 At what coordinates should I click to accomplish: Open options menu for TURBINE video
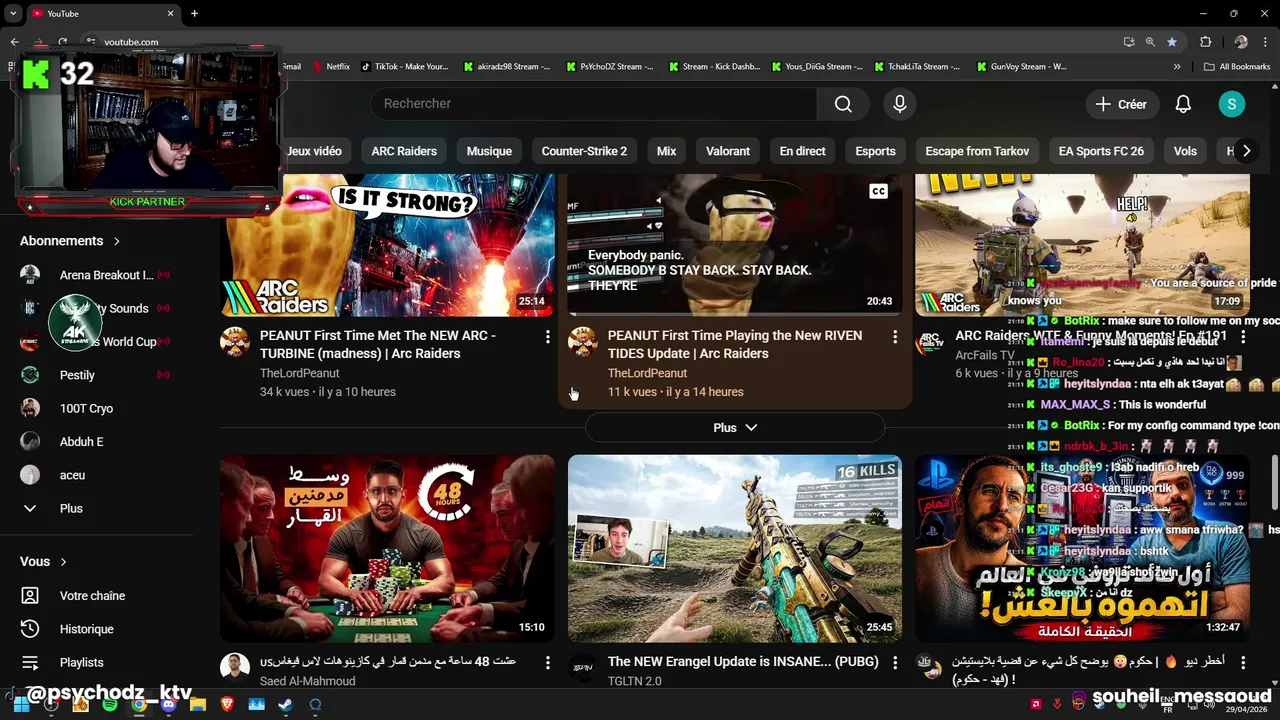(x=547, y=337)
